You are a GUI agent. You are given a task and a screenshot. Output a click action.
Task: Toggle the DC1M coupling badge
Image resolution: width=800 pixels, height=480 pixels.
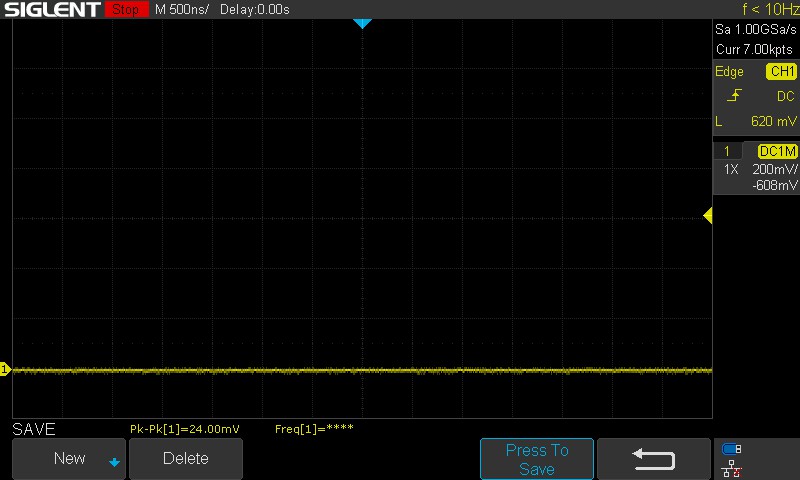pos(777,151)
